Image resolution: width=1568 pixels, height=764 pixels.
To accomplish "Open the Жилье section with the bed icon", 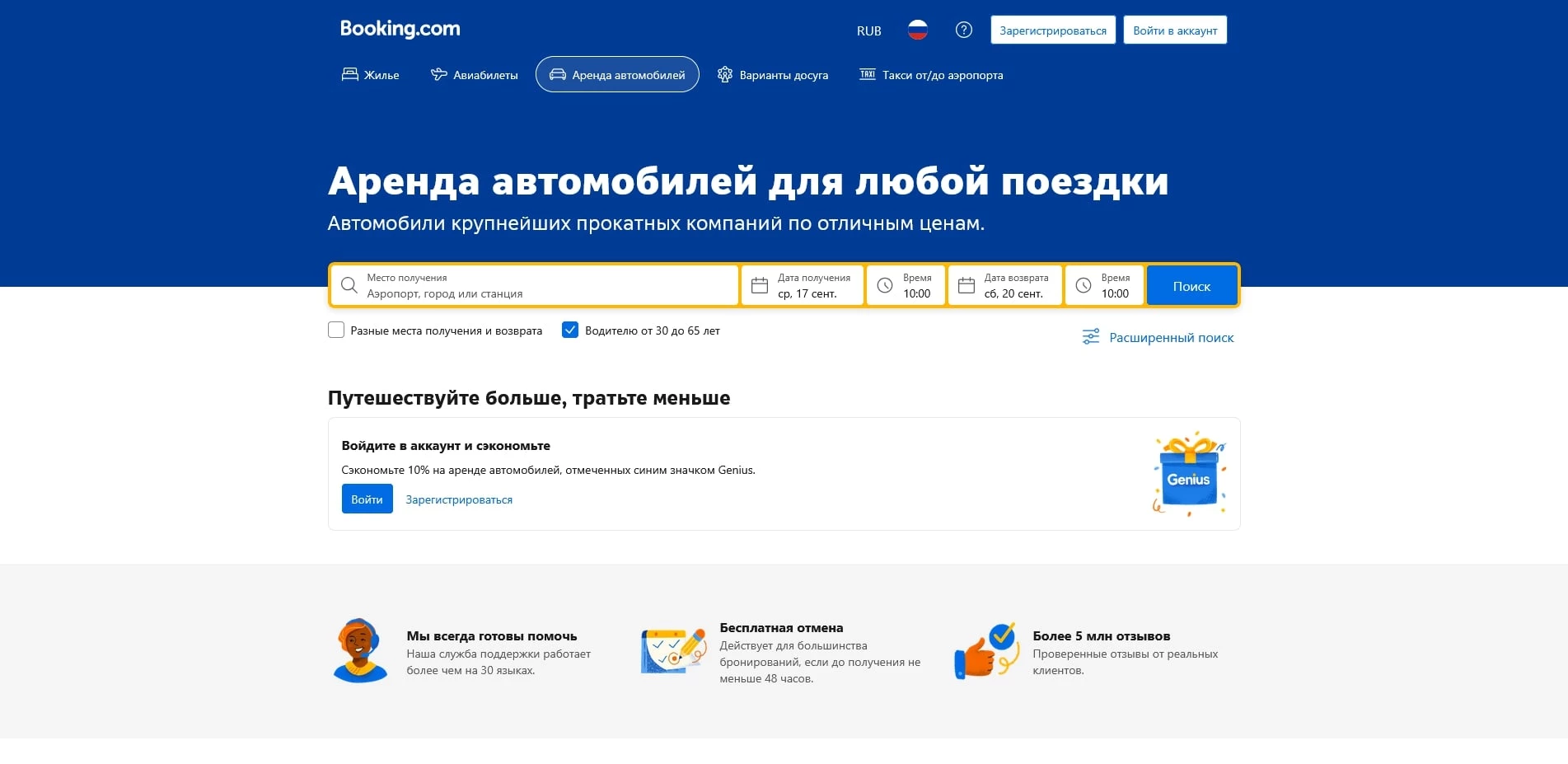I will [x=350, y=74].
